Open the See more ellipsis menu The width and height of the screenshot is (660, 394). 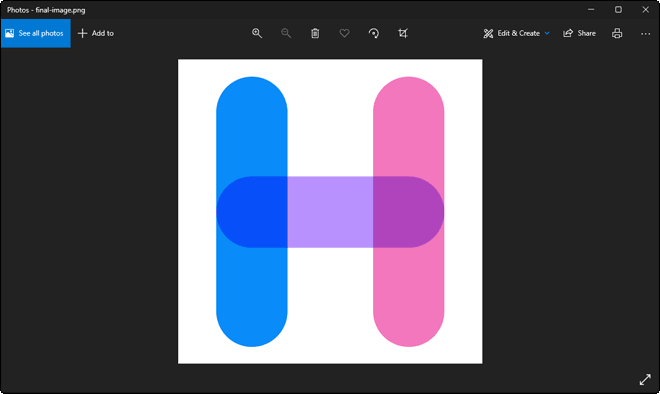coord(645,34)
